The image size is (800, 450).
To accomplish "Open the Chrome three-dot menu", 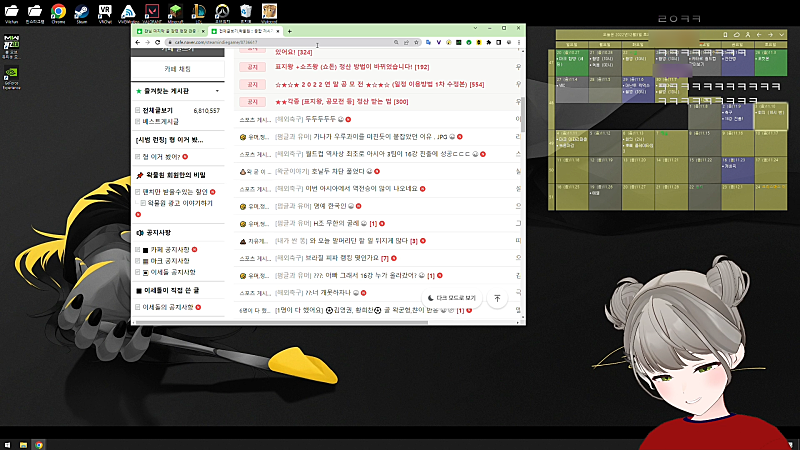I will (519, 42).
